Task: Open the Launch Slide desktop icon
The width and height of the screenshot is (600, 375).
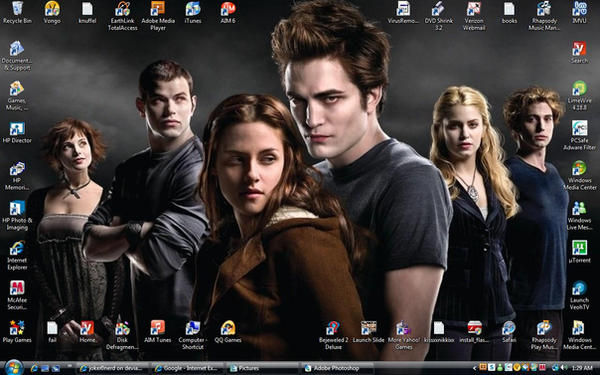Action: point(368,331)
